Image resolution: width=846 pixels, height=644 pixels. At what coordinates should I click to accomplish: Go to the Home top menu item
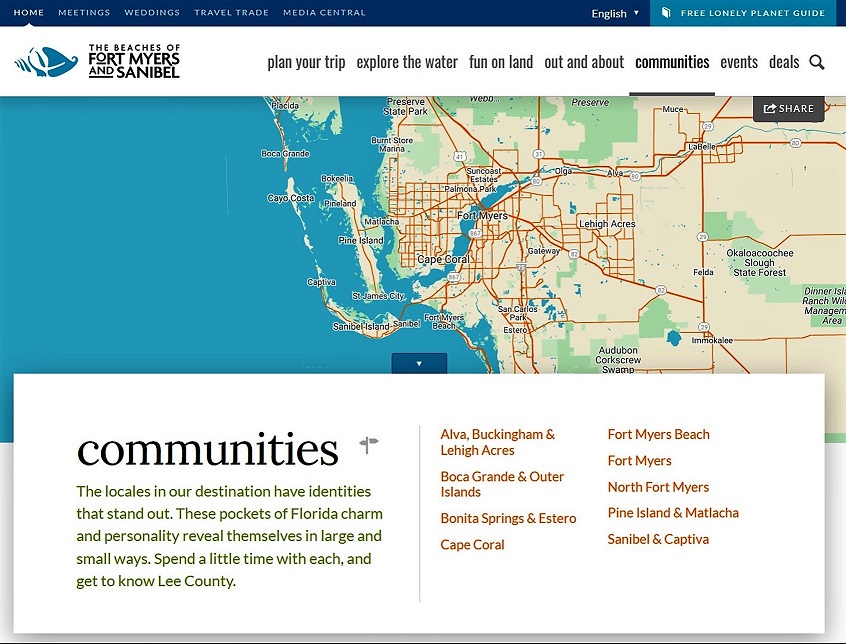click(29, 12)
